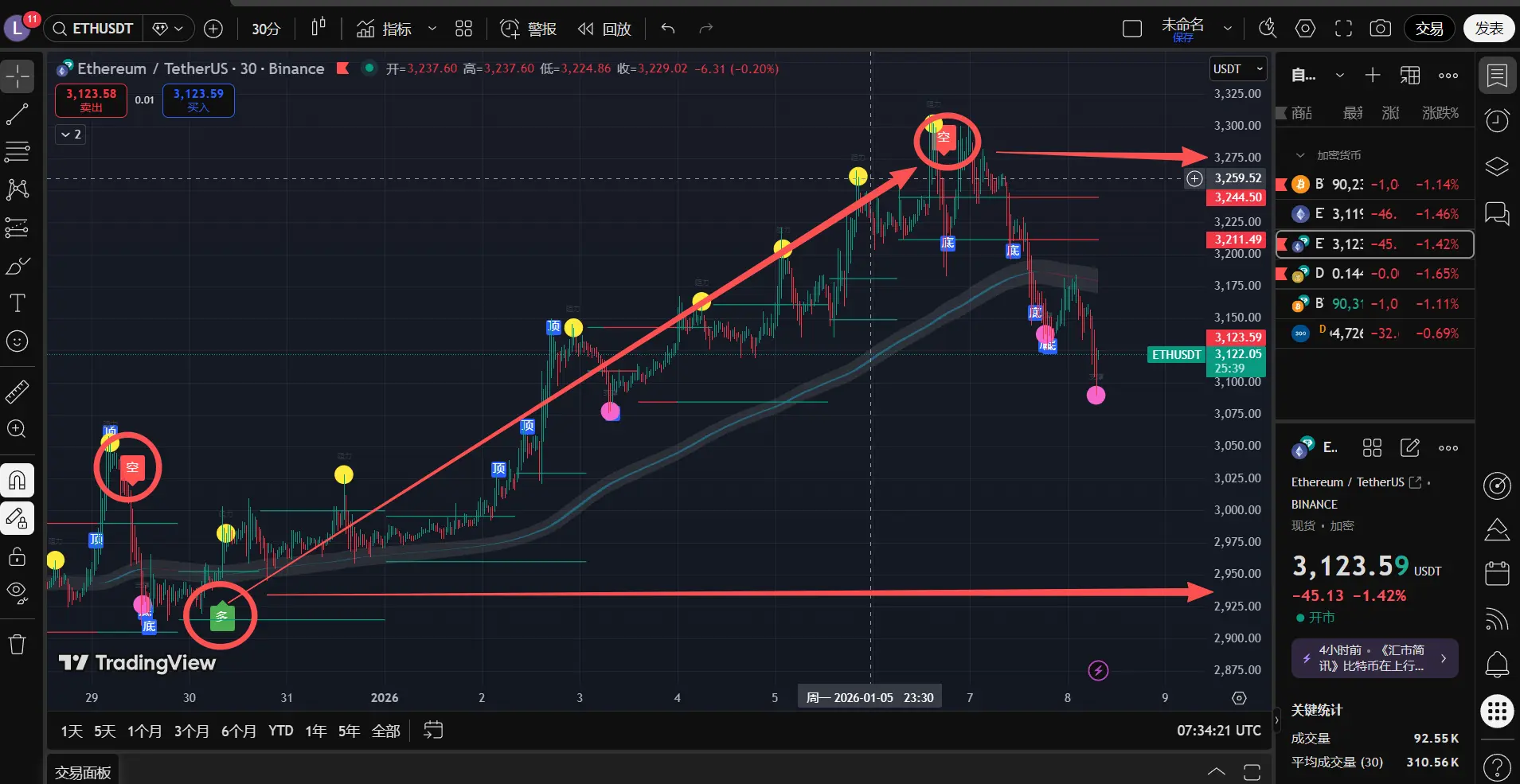Viewport: 1520px width, 784px height.
Task: Select the ruler measure tool
Action: 18,392
